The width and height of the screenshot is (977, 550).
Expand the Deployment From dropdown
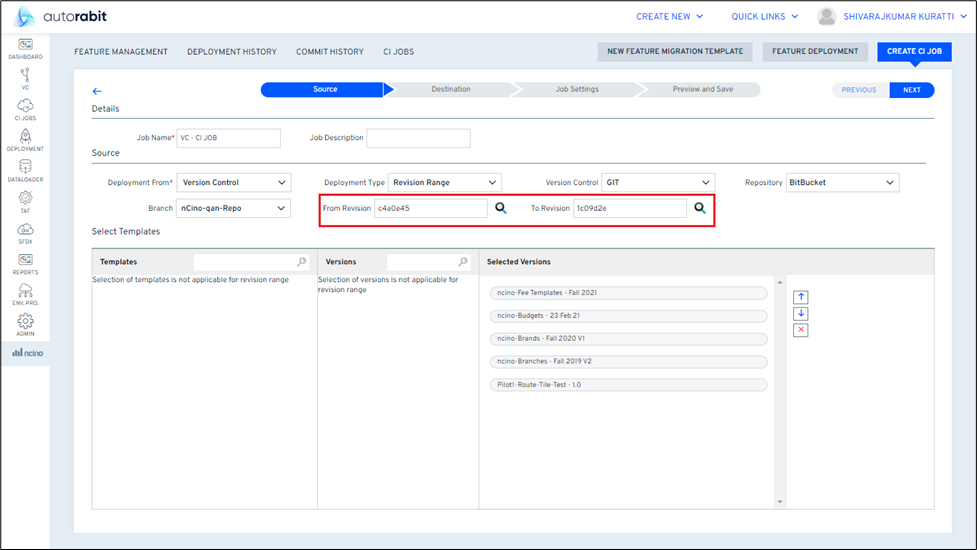tap(234, 183)
